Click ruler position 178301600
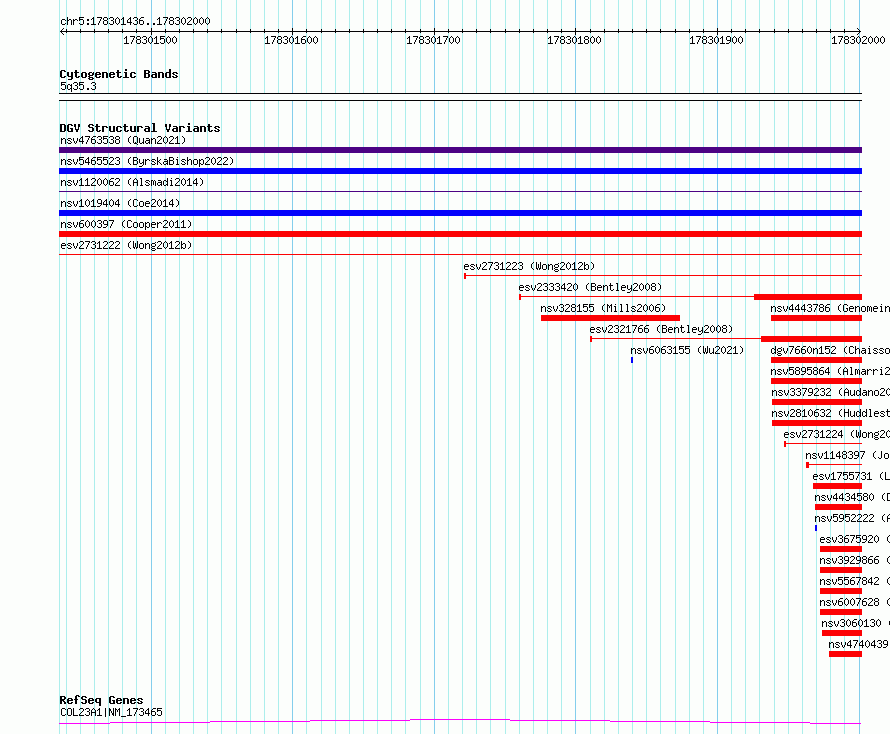Screen dimensions: 890x734 click(291, 40)
